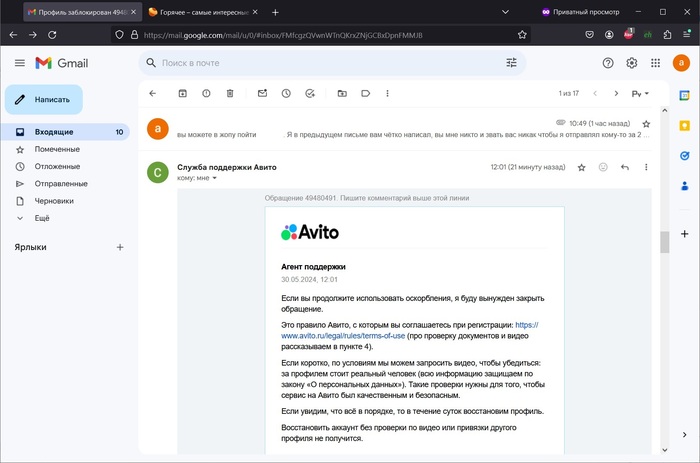Expand the 'Ещё' sidebar section

42,217
